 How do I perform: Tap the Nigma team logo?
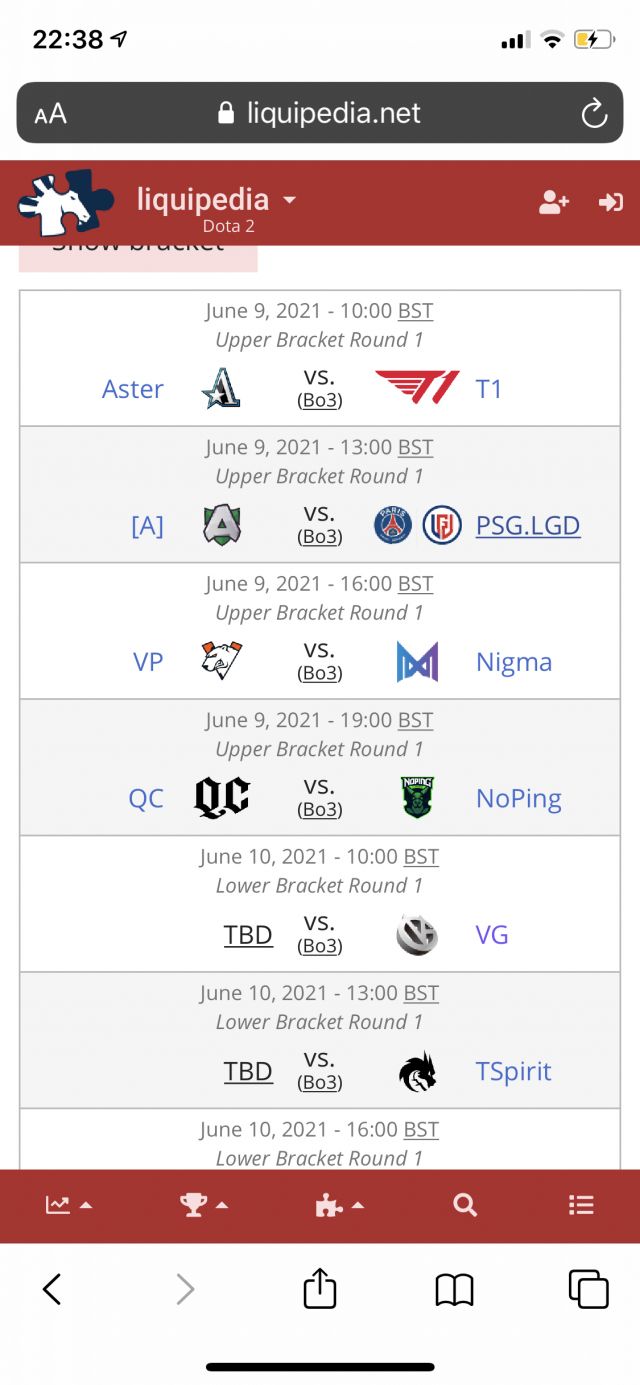tap(417, 662)
